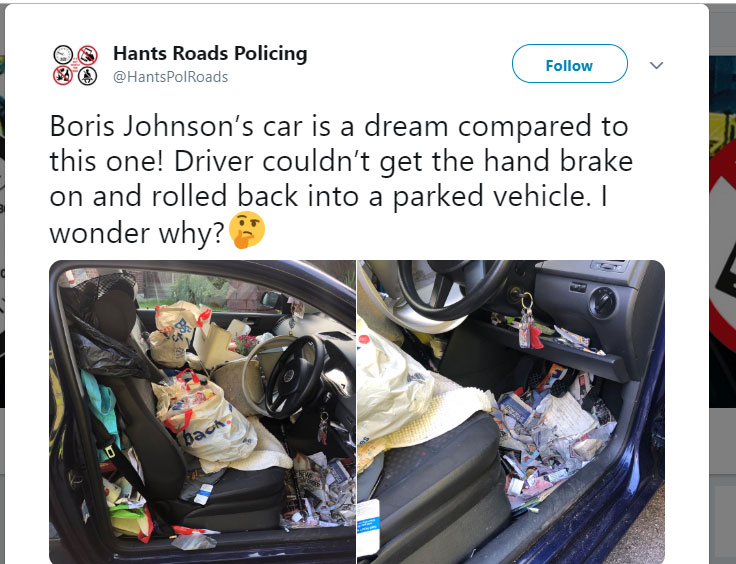Click the tweet text about Boris Johnson's car
Screen dimensions: 736x564
pyautogui.click(x=341, y=179)
